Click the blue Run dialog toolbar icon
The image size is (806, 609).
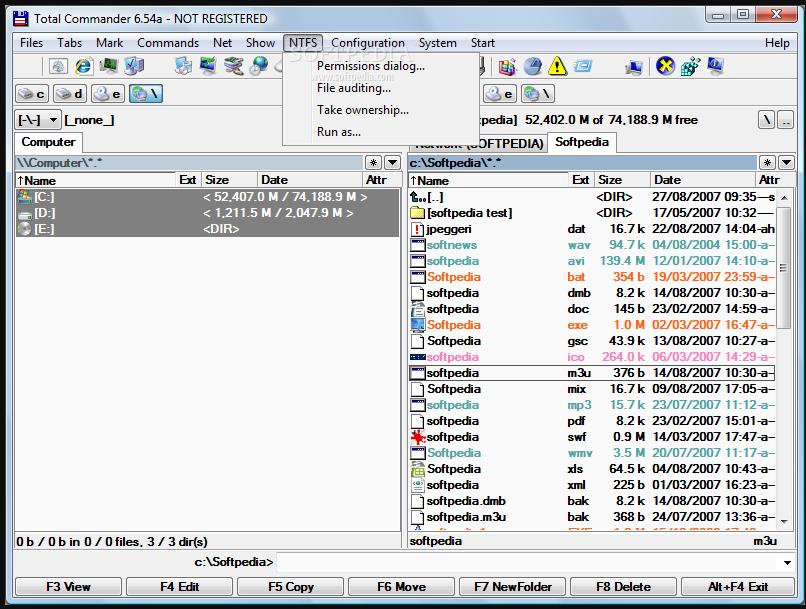tap(582, 66)
